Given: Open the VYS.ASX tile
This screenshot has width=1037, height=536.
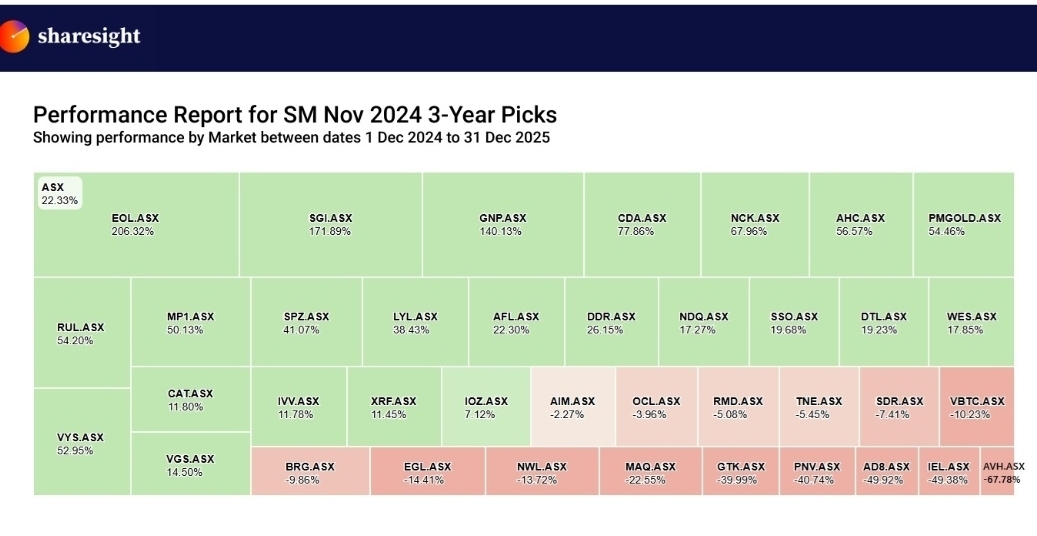Looking at the screenshot, I should 81,443.
